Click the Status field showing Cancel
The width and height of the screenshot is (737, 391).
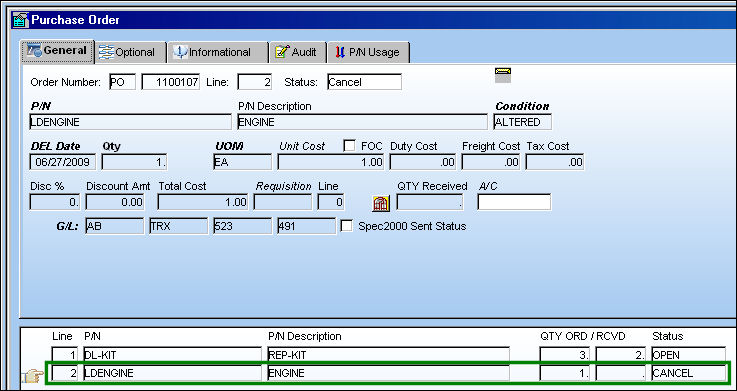click(364, 82)
